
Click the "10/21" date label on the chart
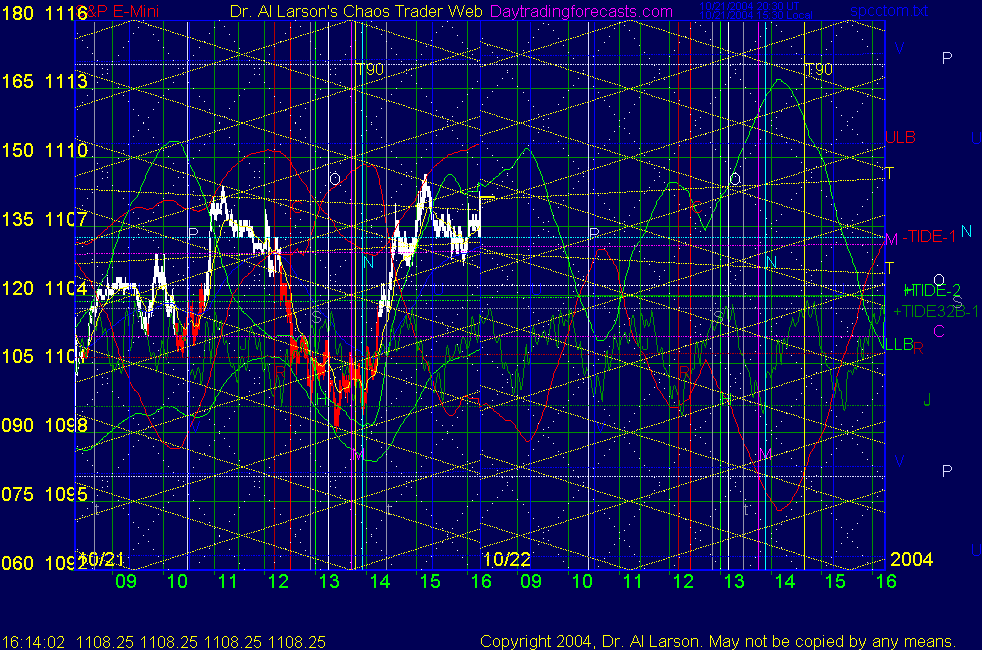coord(101,559)
